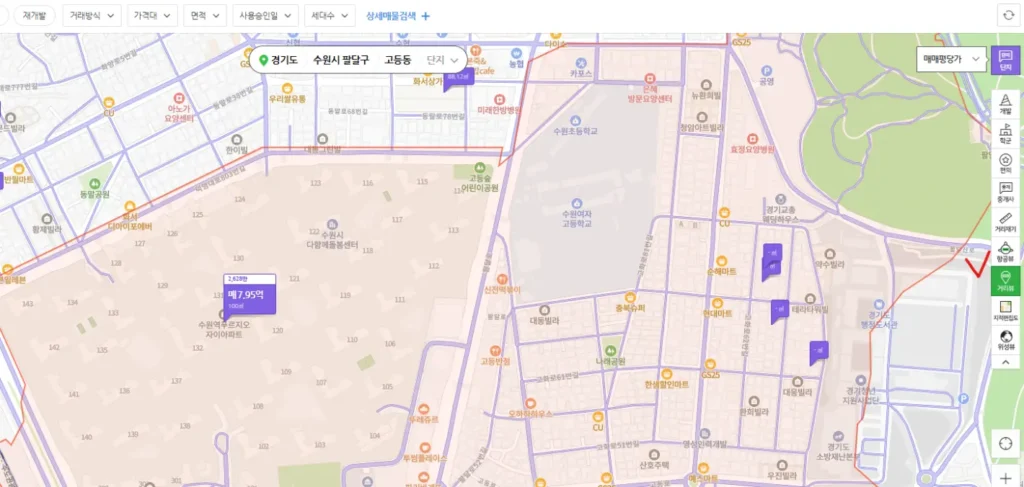Image resolution: width=1024 pixels, height=487 pixels.
Task: Click the 투썸플레이스 cafe label
Action: coord(425,458)
